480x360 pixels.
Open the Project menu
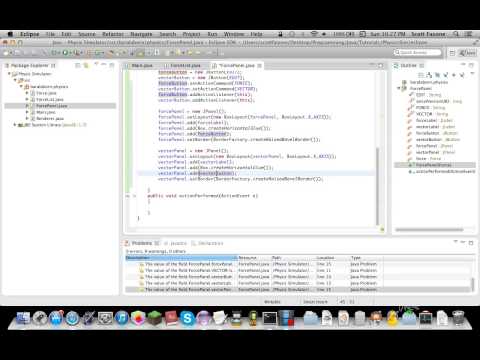point(191,34)
